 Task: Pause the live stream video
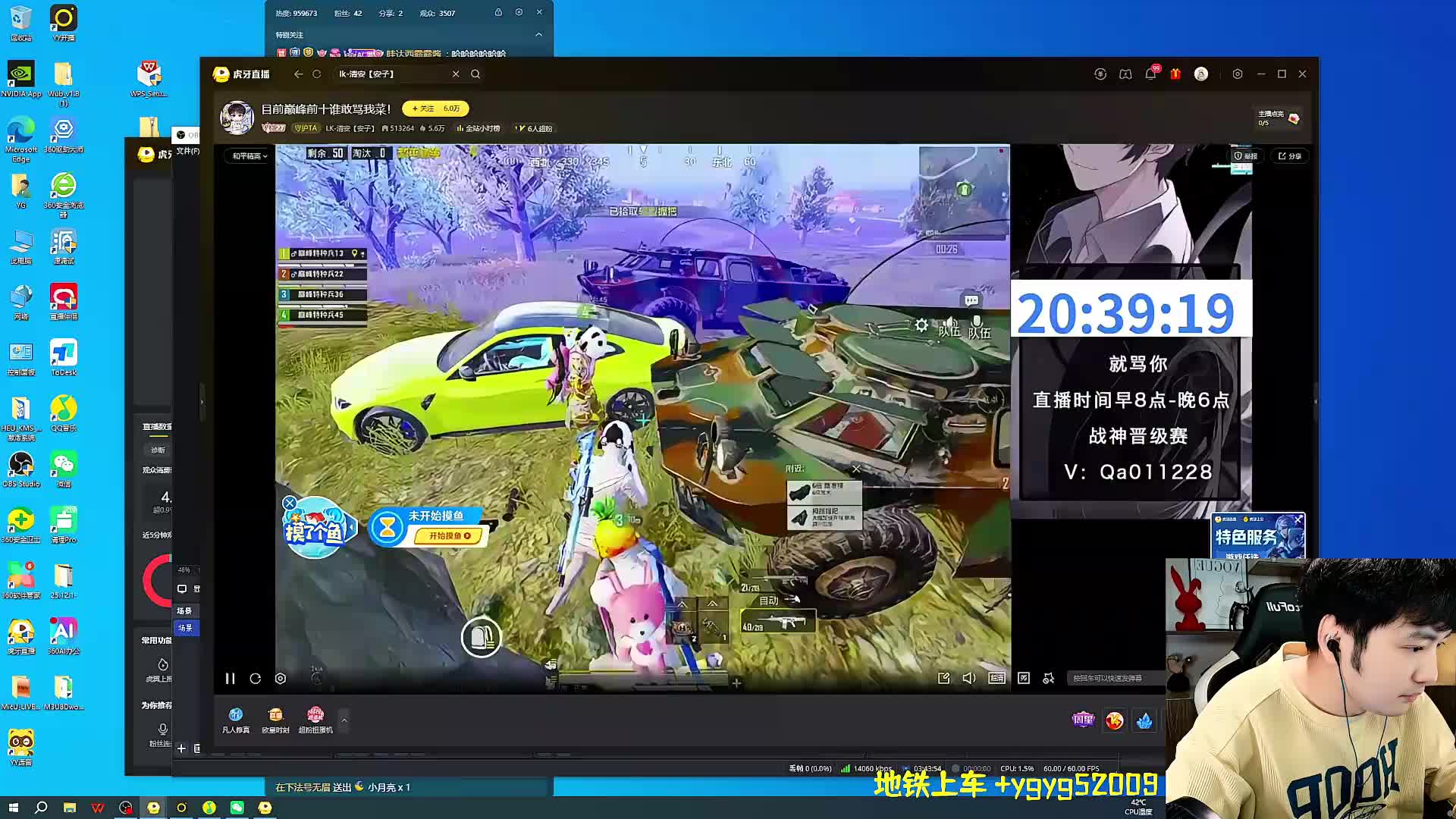point(230,679)
